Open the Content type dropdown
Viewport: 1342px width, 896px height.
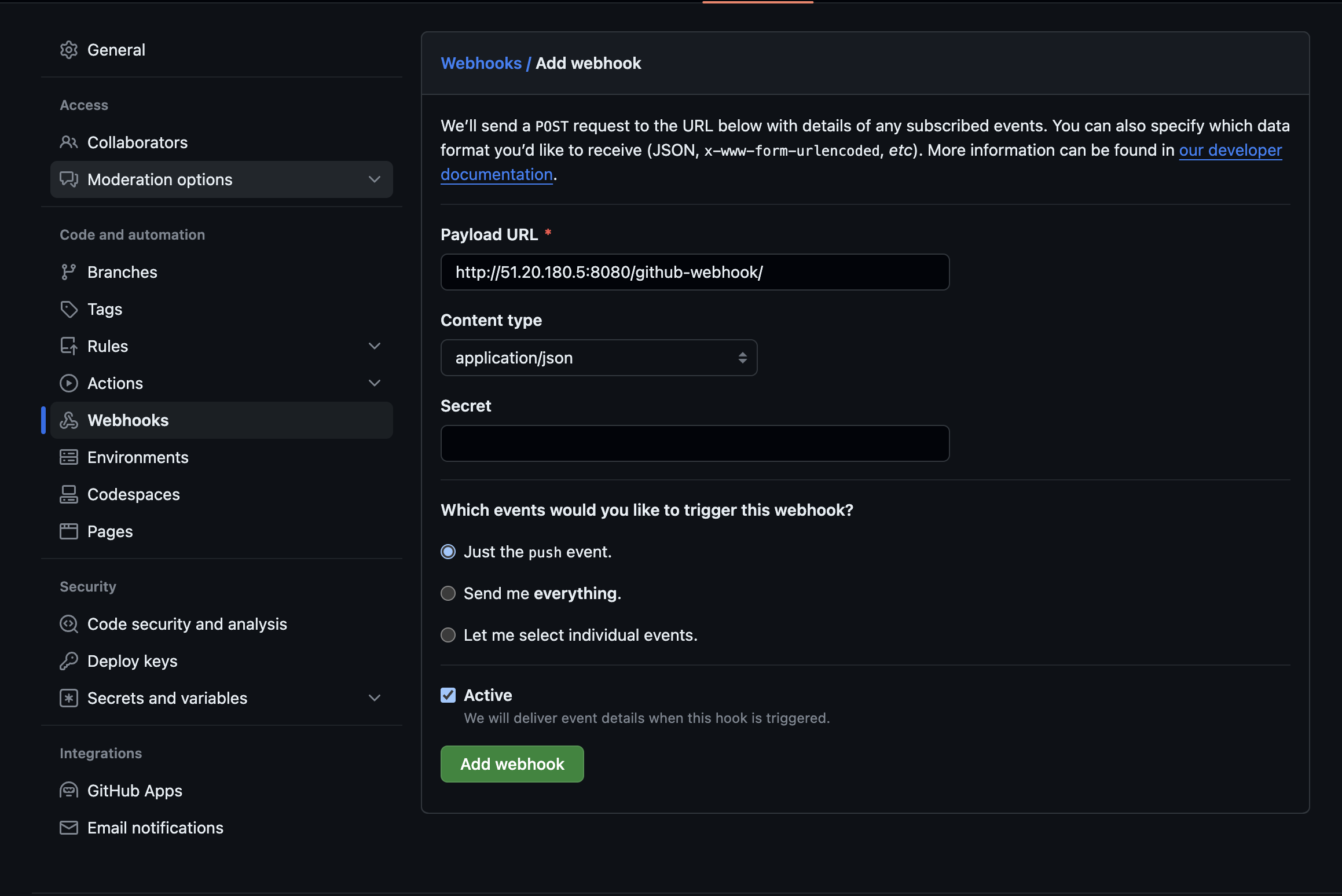[x=599, y=358]
